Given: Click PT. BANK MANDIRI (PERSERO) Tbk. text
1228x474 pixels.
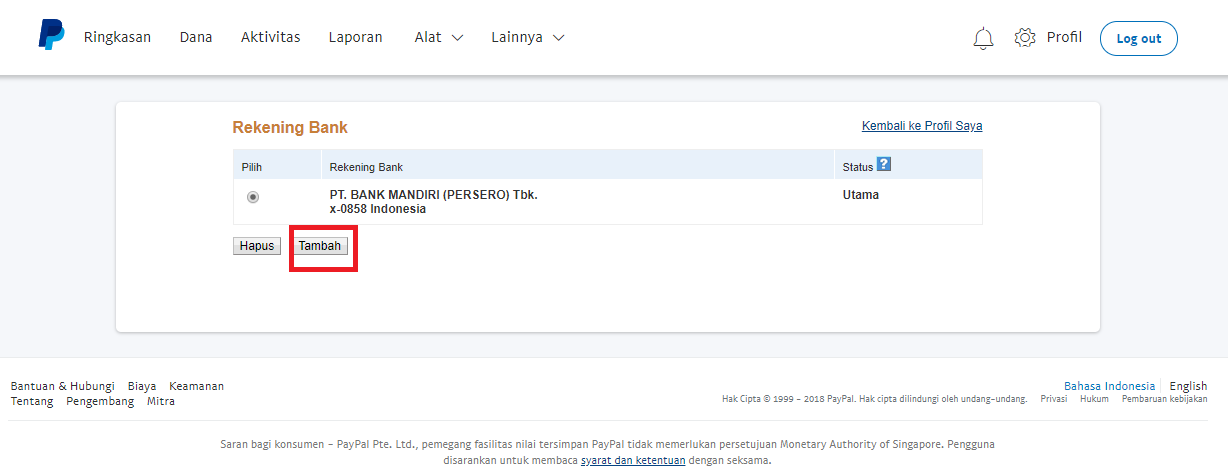Looking at the screenshot, I should tap(434, 195).
